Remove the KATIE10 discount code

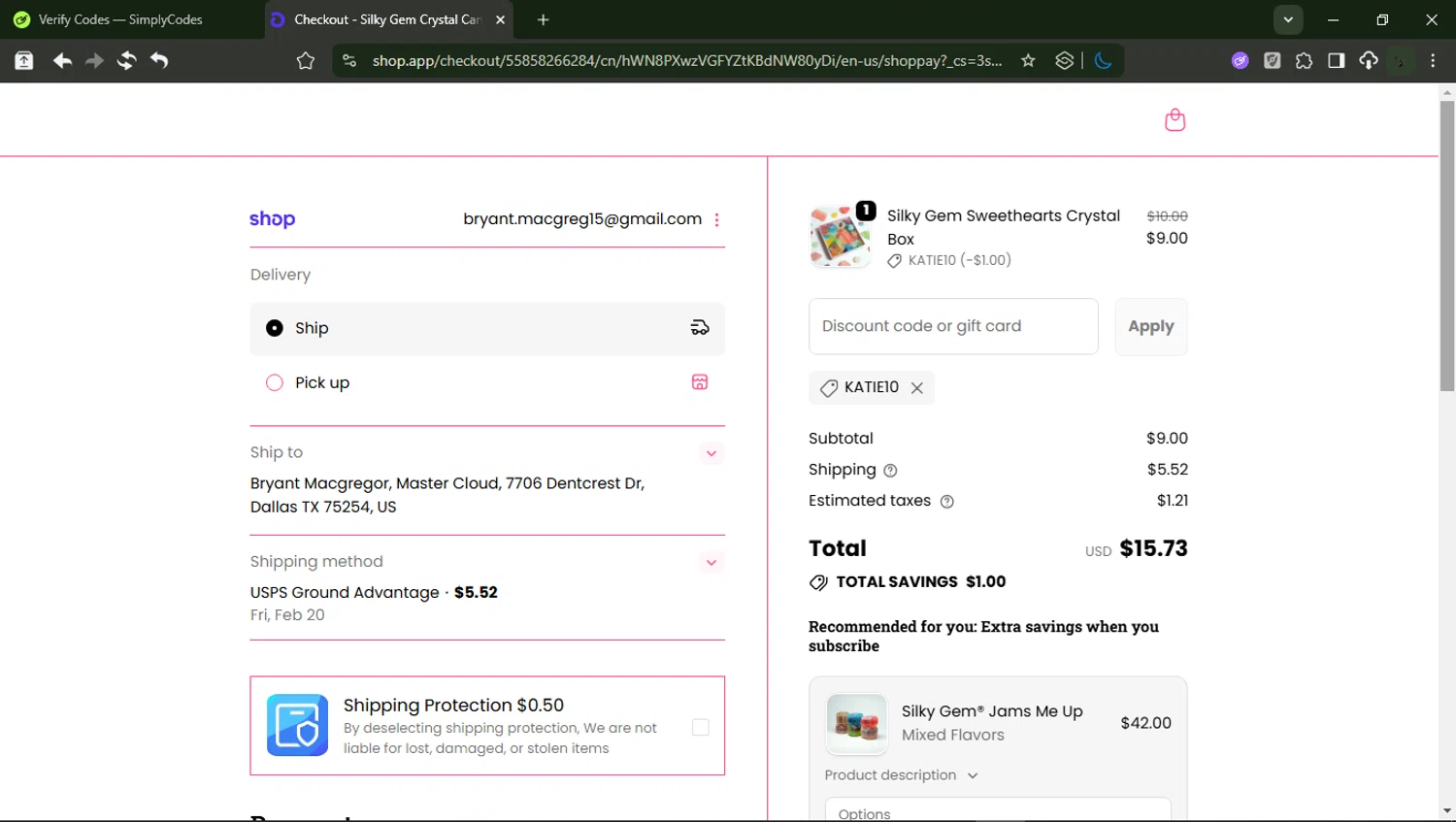point(916,387)
